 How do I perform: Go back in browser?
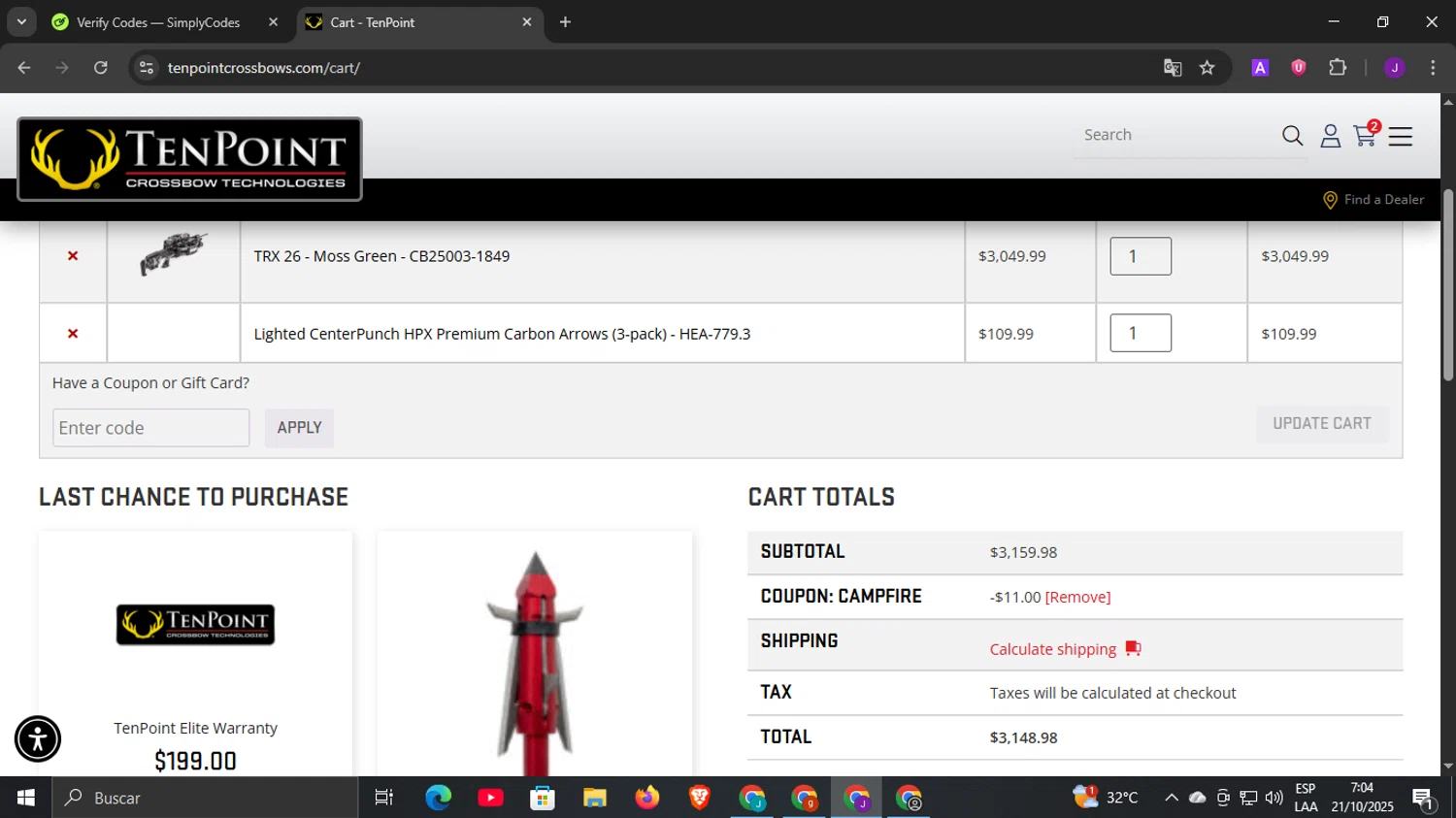(24, 68)
